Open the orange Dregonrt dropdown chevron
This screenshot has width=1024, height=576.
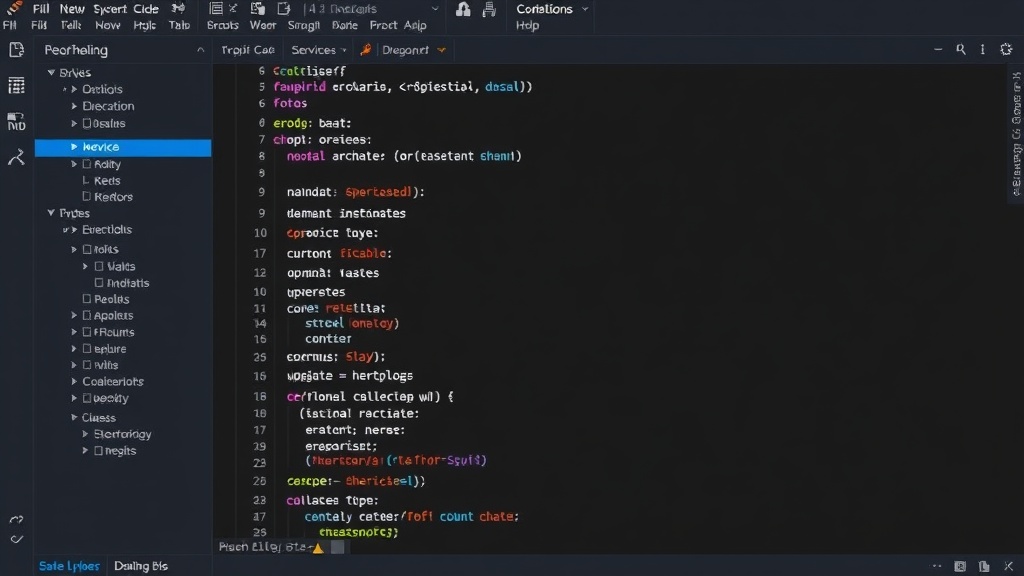click(442, 50)
